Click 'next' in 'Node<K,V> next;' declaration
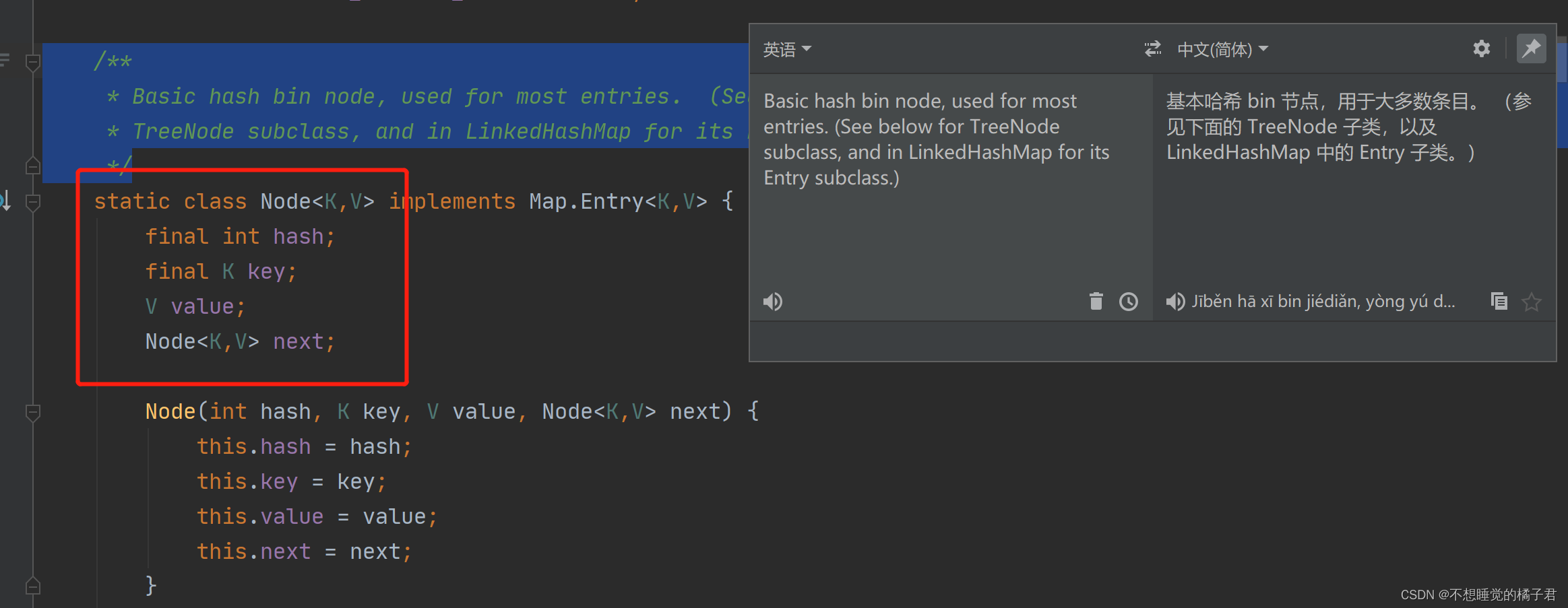This screenshot has width=1568, height=608. tap(299, 341)
